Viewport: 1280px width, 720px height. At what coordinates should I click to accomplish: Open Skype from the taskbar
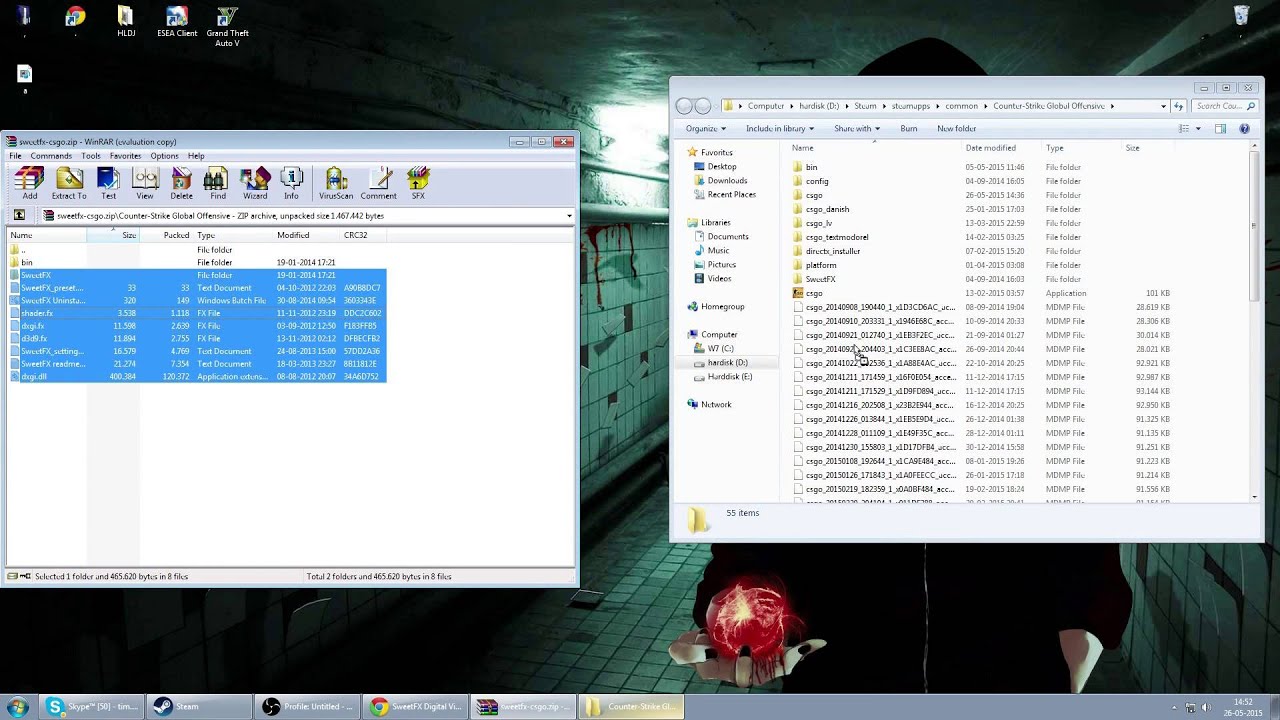pos(91,707)
